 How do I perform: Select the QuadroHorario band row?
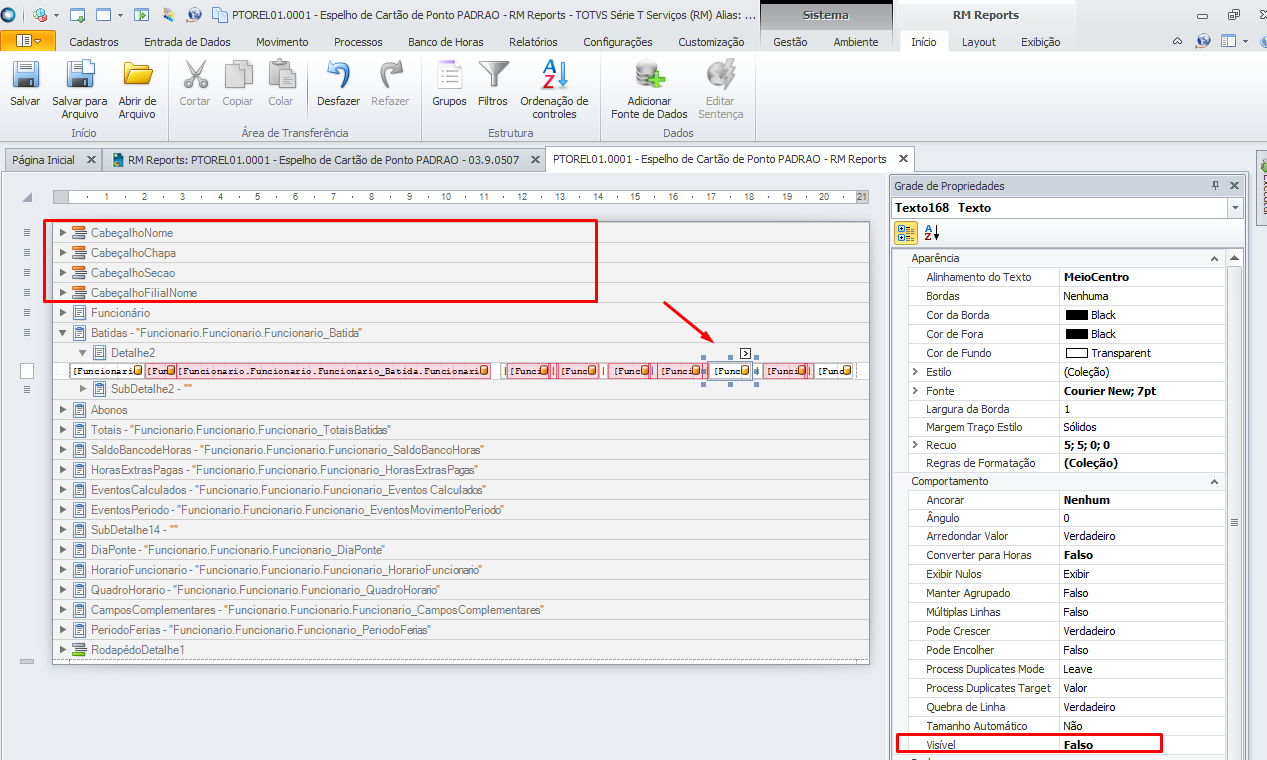coord(461,590)
